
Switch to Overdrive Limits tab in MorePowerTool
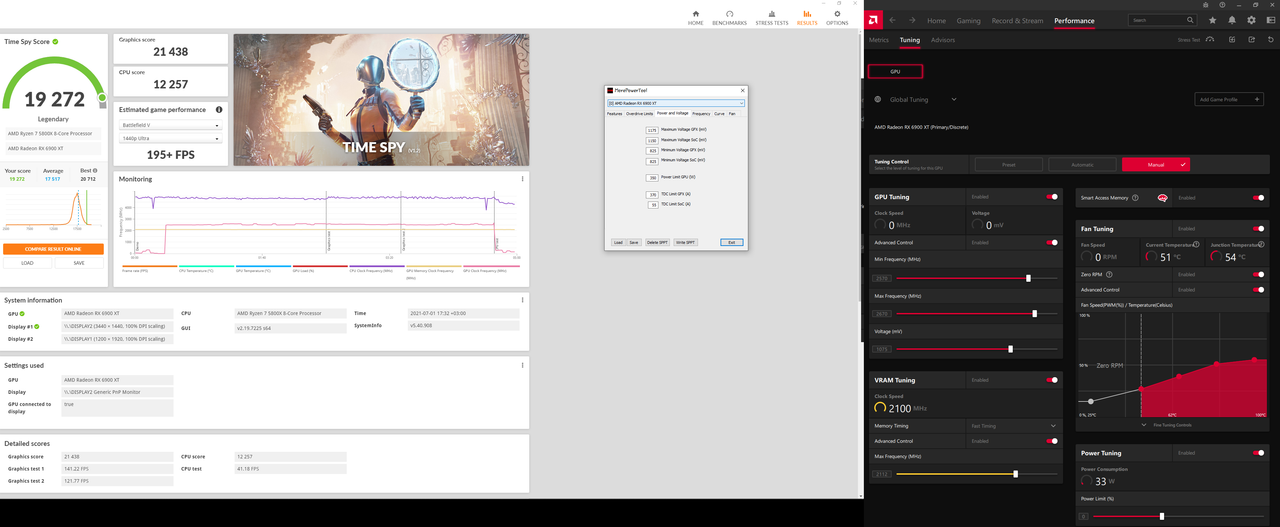click(x=640, y=114)
